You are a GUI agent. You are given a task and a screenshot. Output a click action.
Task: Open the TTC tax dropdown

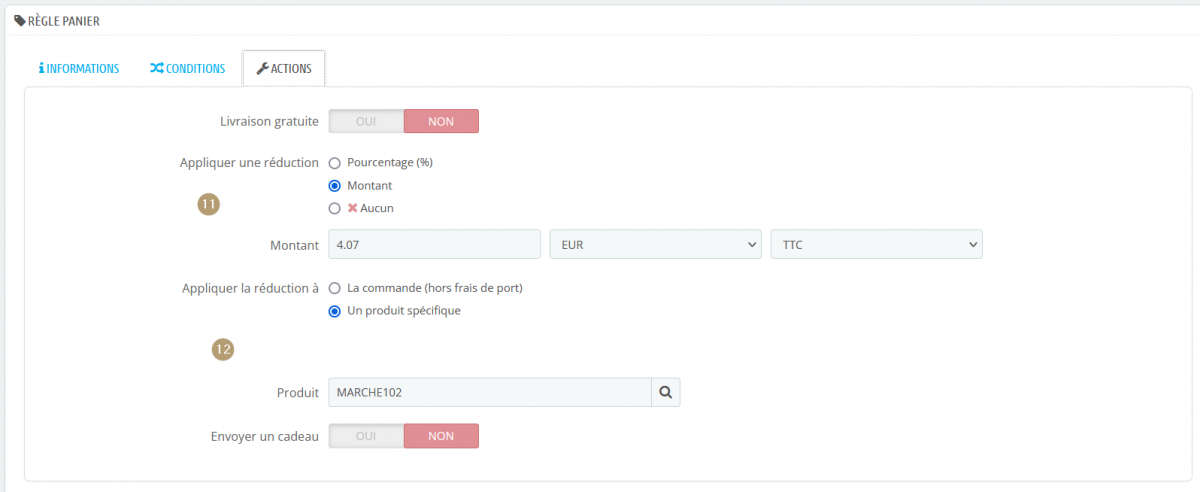tap(877, 244)
